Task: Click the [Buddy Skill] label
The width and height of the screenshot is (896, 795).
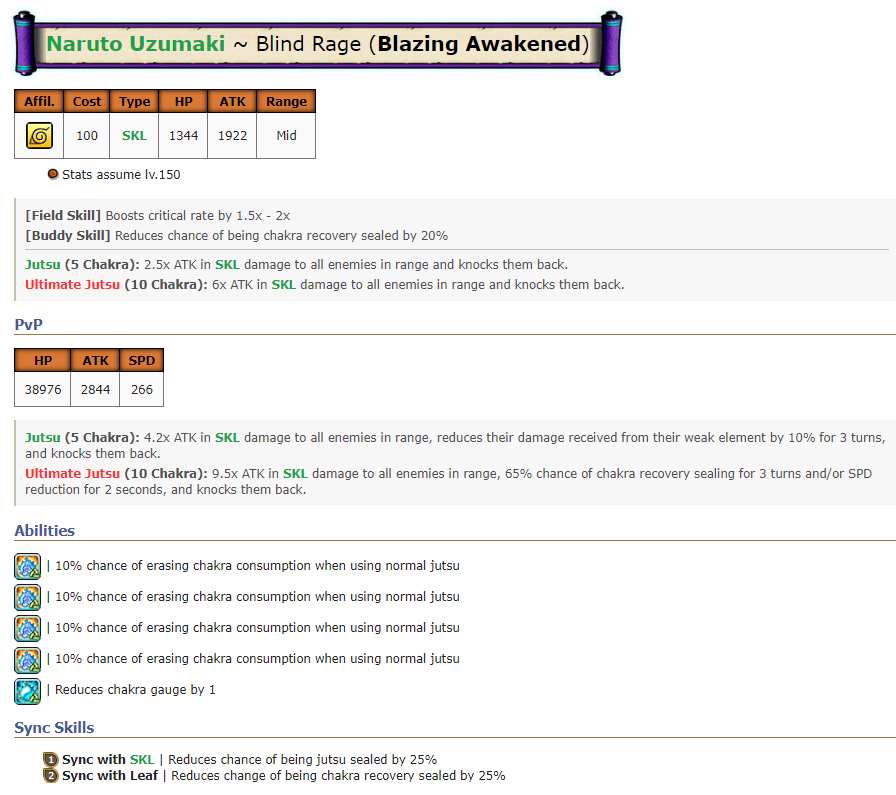Action: click(x=67, y=235)
